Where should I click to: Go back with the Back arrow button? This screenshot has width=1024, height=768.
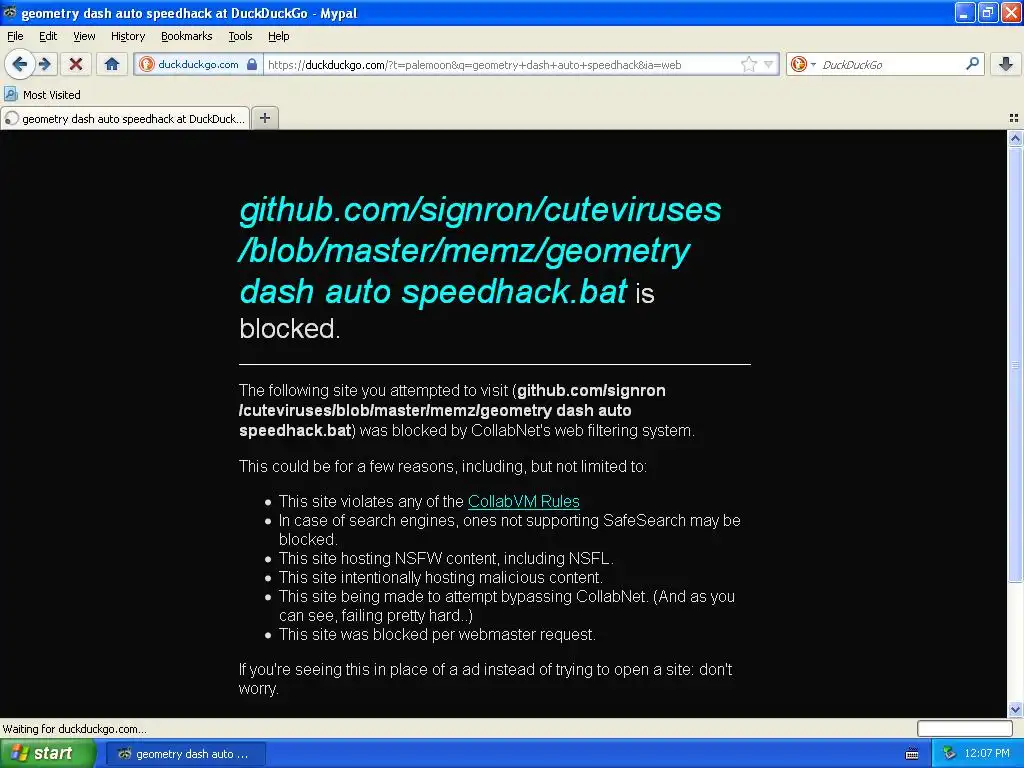tap(20, 64)
